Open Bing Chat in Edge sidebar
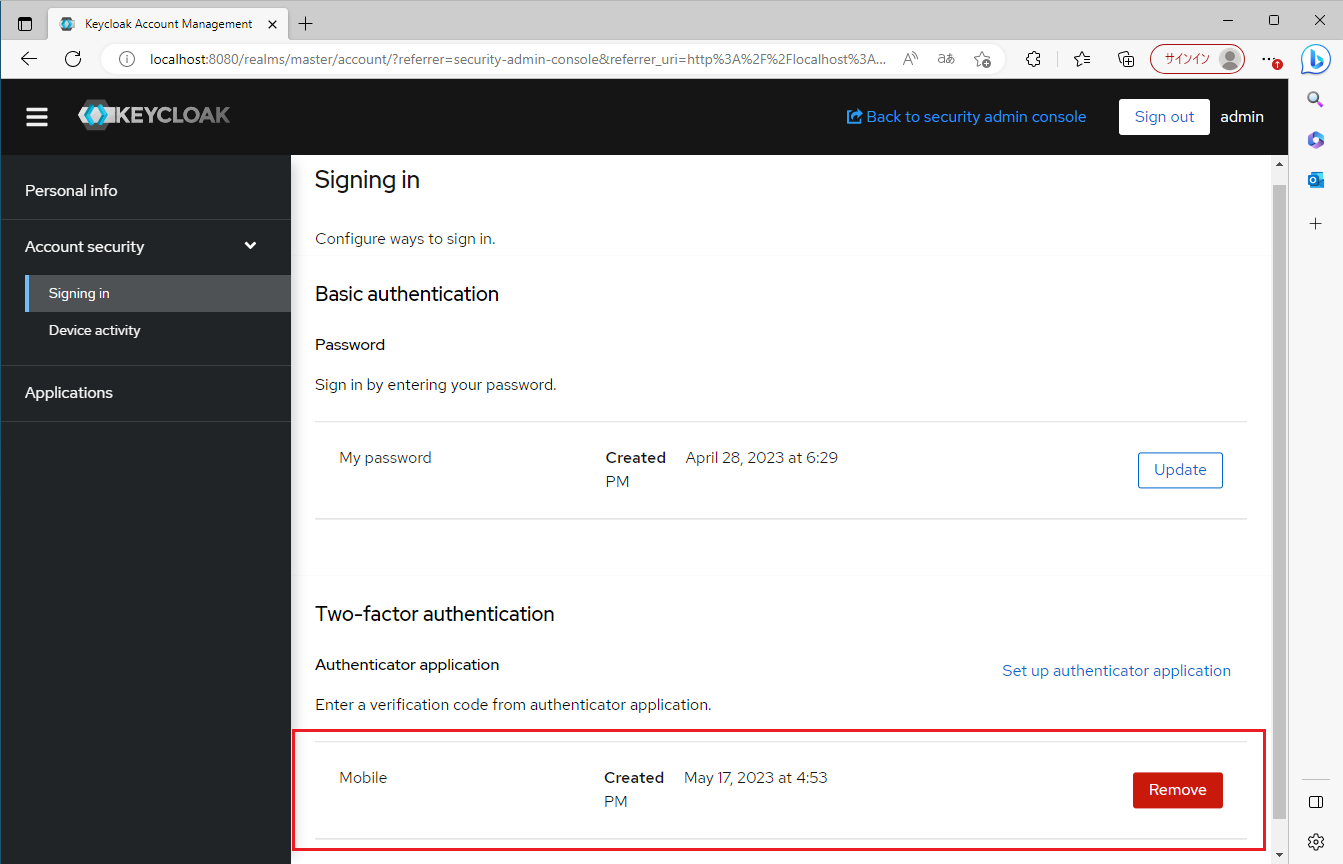The image size is (1343, 864). 1315,59
